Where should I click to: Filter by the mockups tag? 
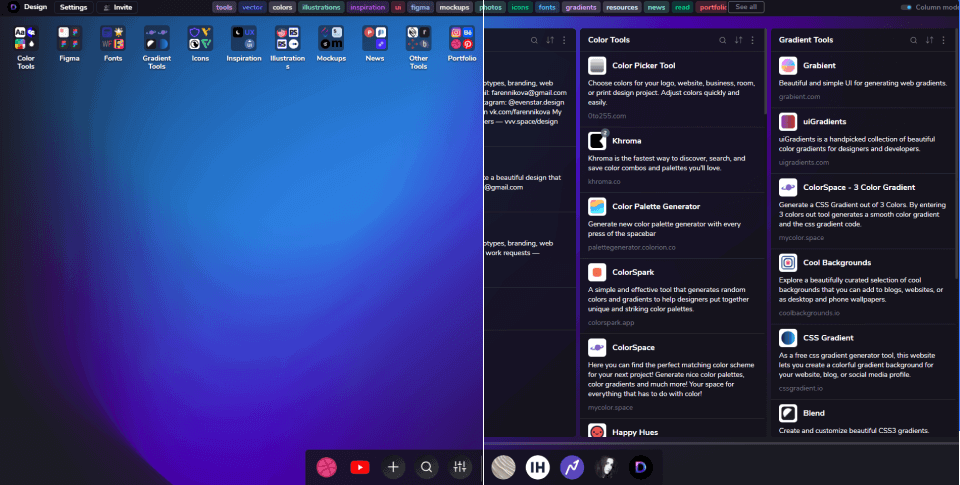point(454,7)
